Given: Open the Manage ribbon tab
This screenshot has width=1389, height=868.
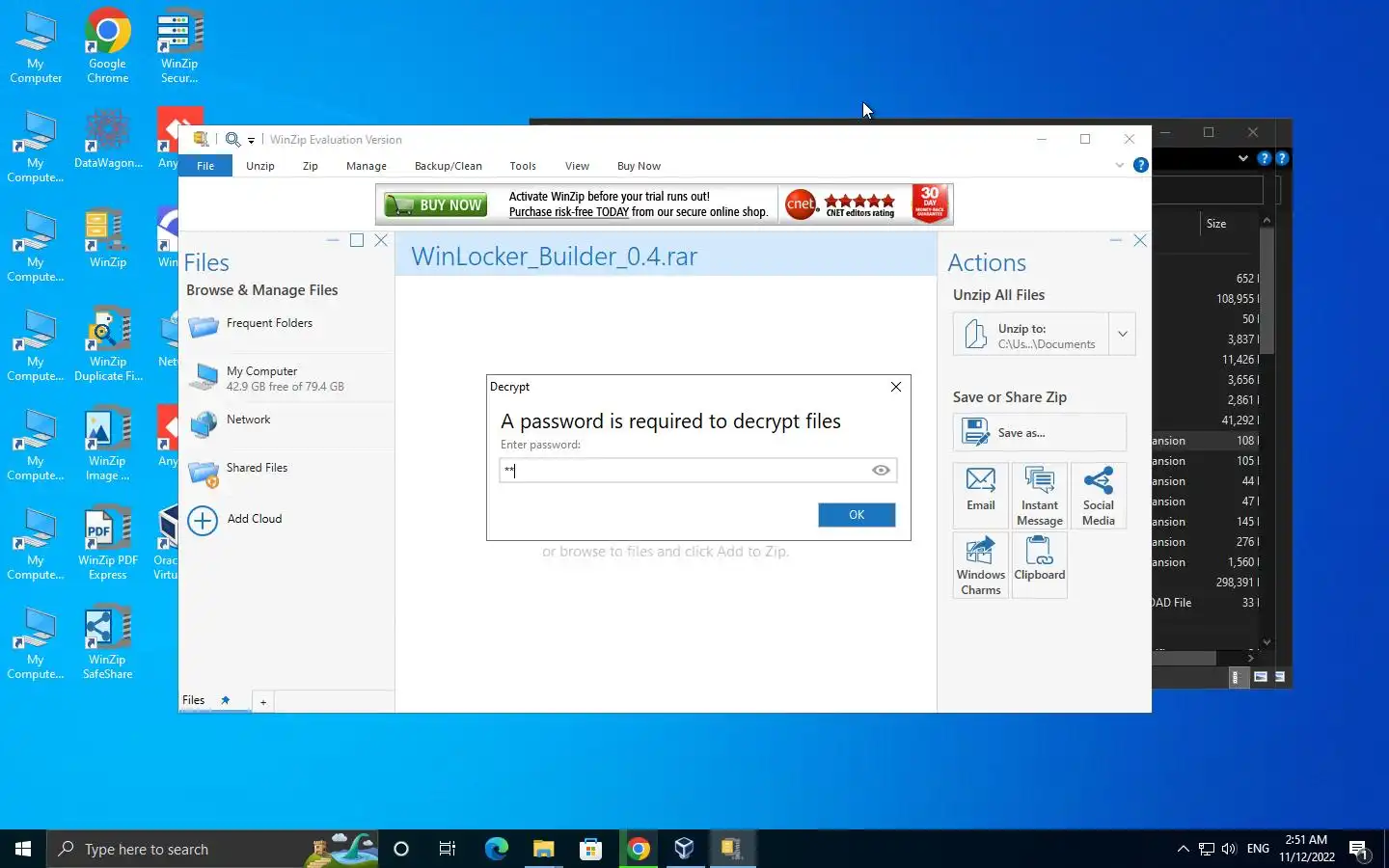Looking at the screenshot, I should [367, 166].
